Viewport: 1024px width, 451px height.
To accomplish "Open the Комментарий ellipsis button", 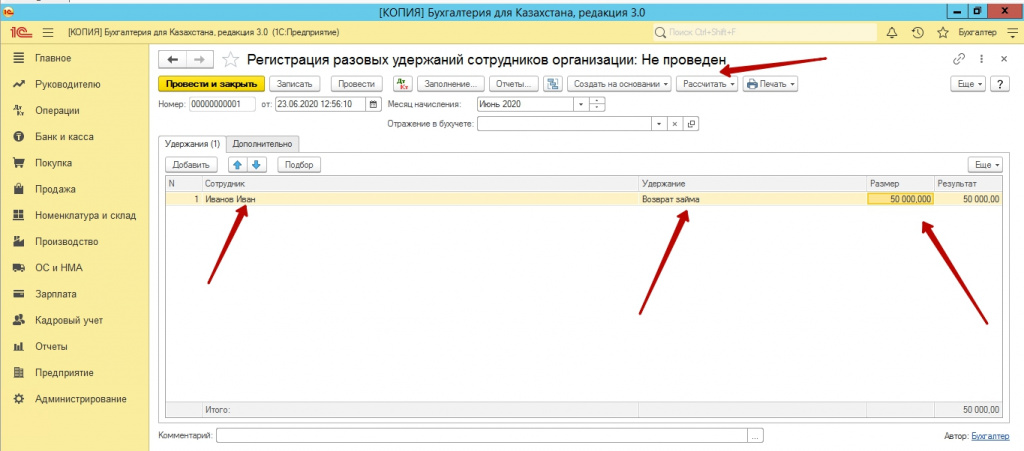I will pyautogui.click(x=756, y=435).
